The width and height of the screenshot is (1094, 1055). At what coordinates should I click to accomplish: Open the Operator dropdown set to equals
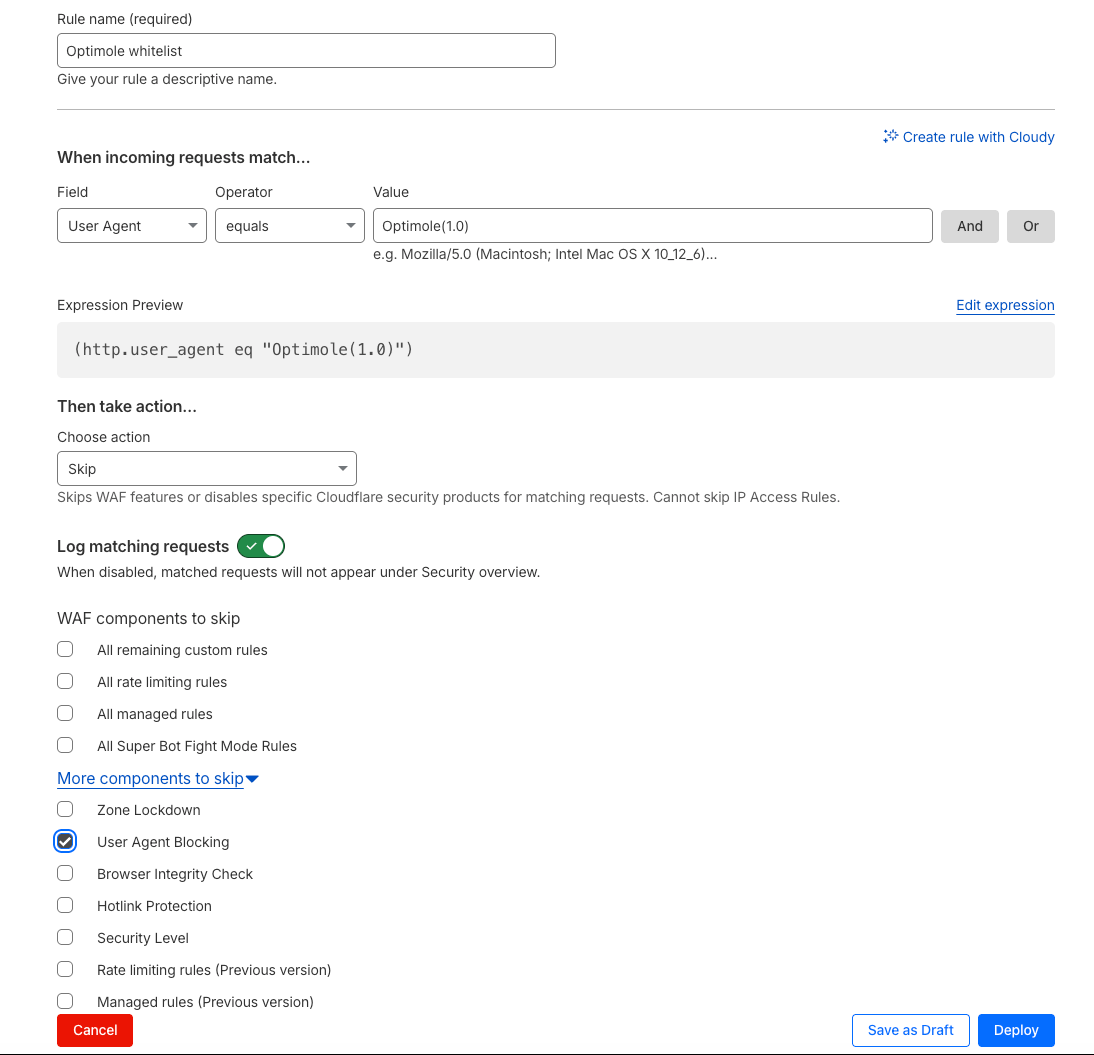pyautogui.click(x=289, y=226)
